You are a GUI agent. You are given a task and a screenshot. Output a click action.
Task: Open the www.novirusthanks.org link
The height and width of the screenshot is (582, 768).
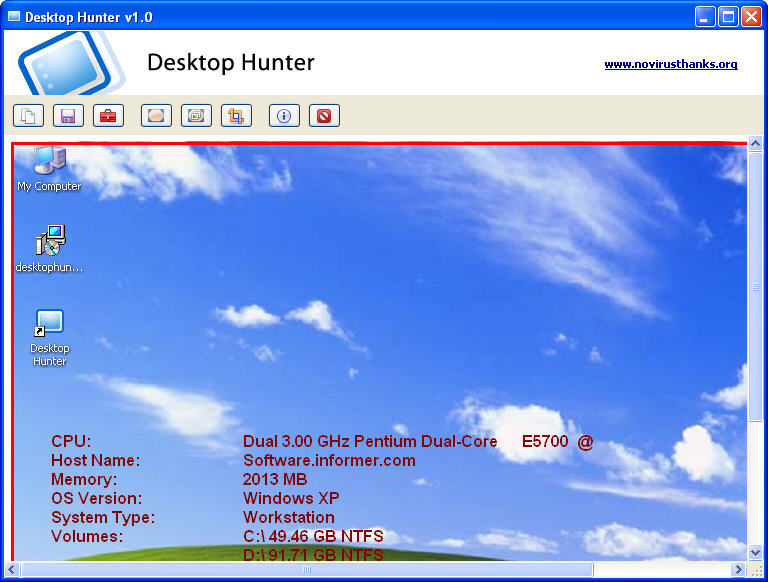pyautogui.click(x=671, y=64)
